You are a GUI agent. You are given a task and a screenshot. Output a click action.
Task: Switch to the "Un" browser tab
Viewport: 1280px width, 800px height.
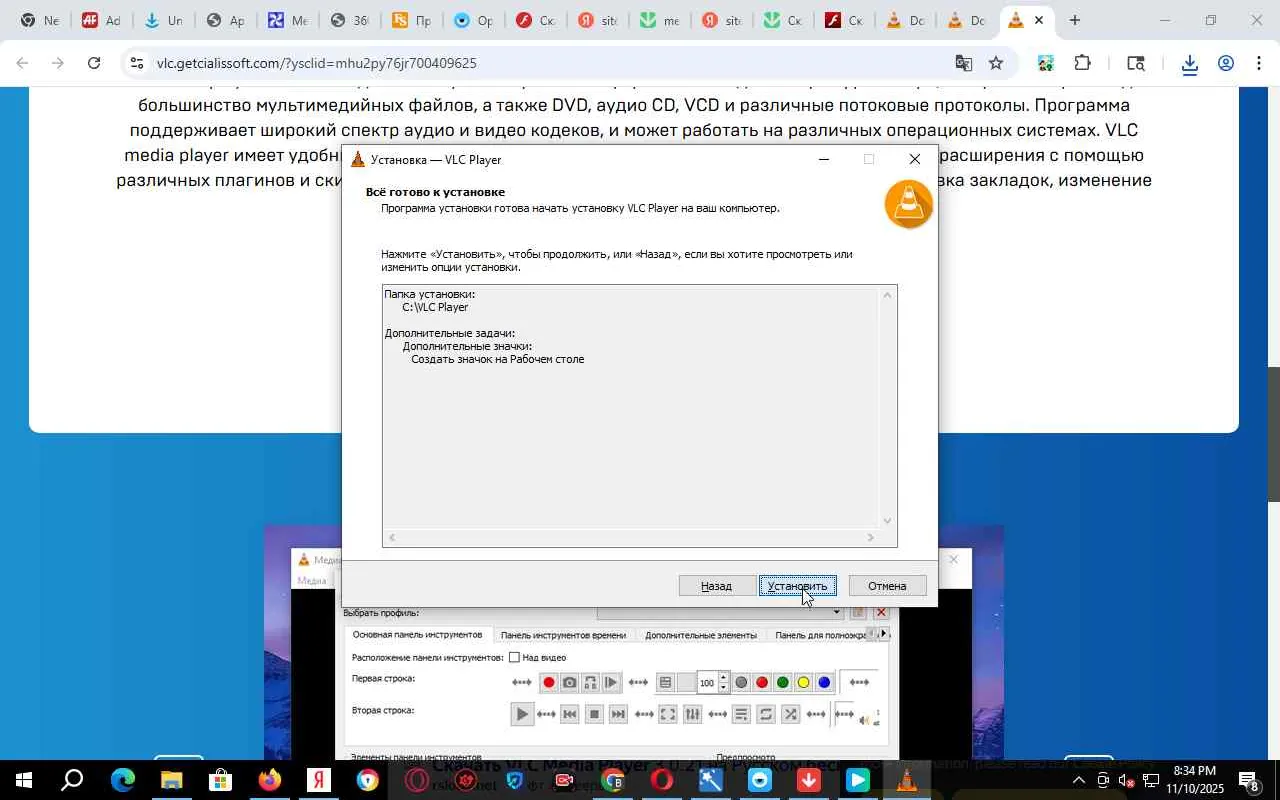[x=162, y=20]
